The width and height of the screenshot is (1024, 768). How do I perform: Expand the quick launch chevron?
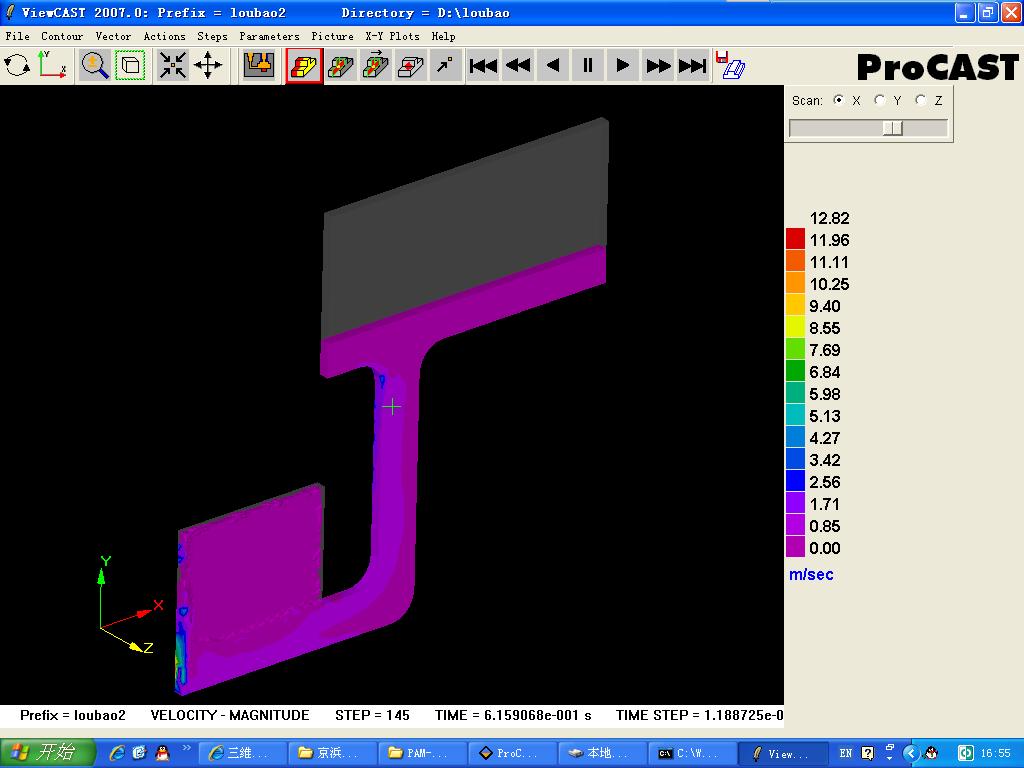click(x=186, y=747)
